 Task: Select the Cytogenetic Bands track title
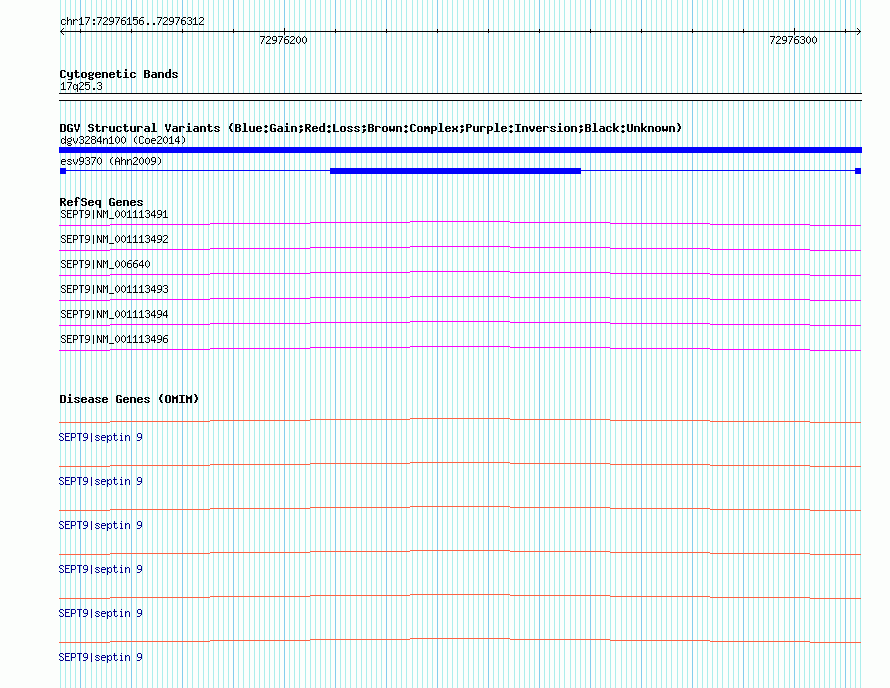[119, 74]
